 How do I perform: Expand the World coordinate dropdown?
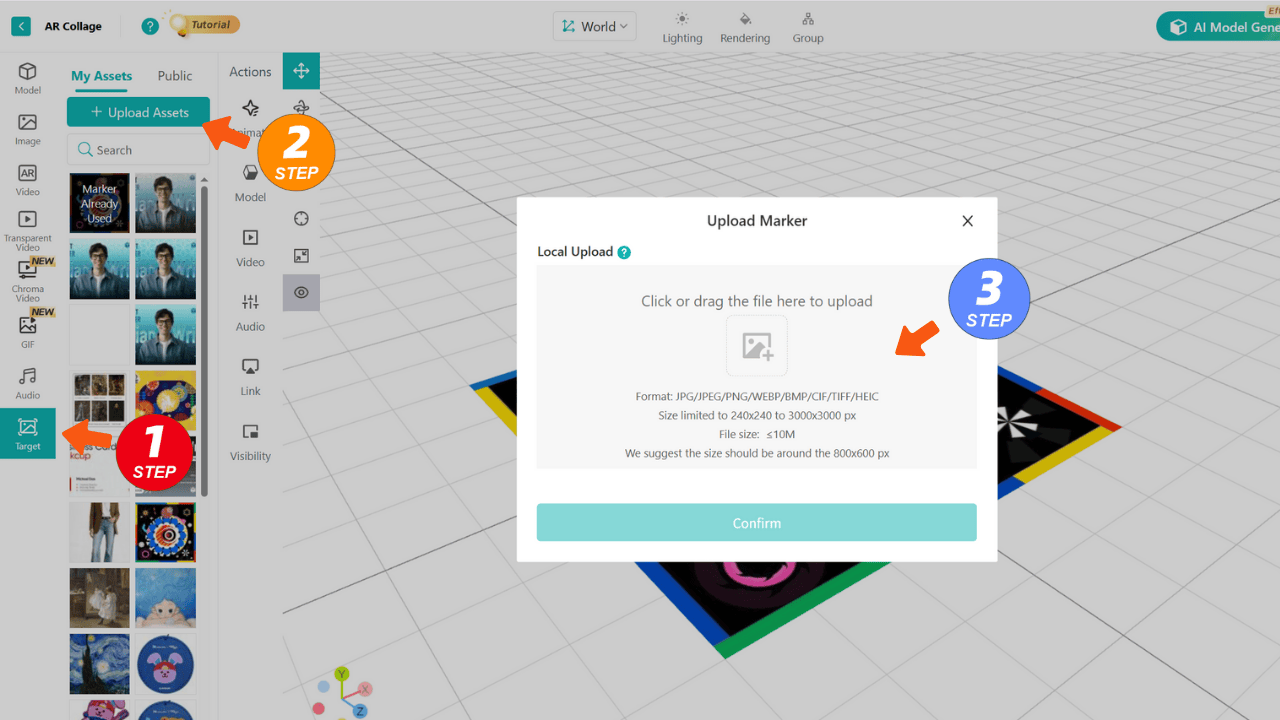coord(595,27)
